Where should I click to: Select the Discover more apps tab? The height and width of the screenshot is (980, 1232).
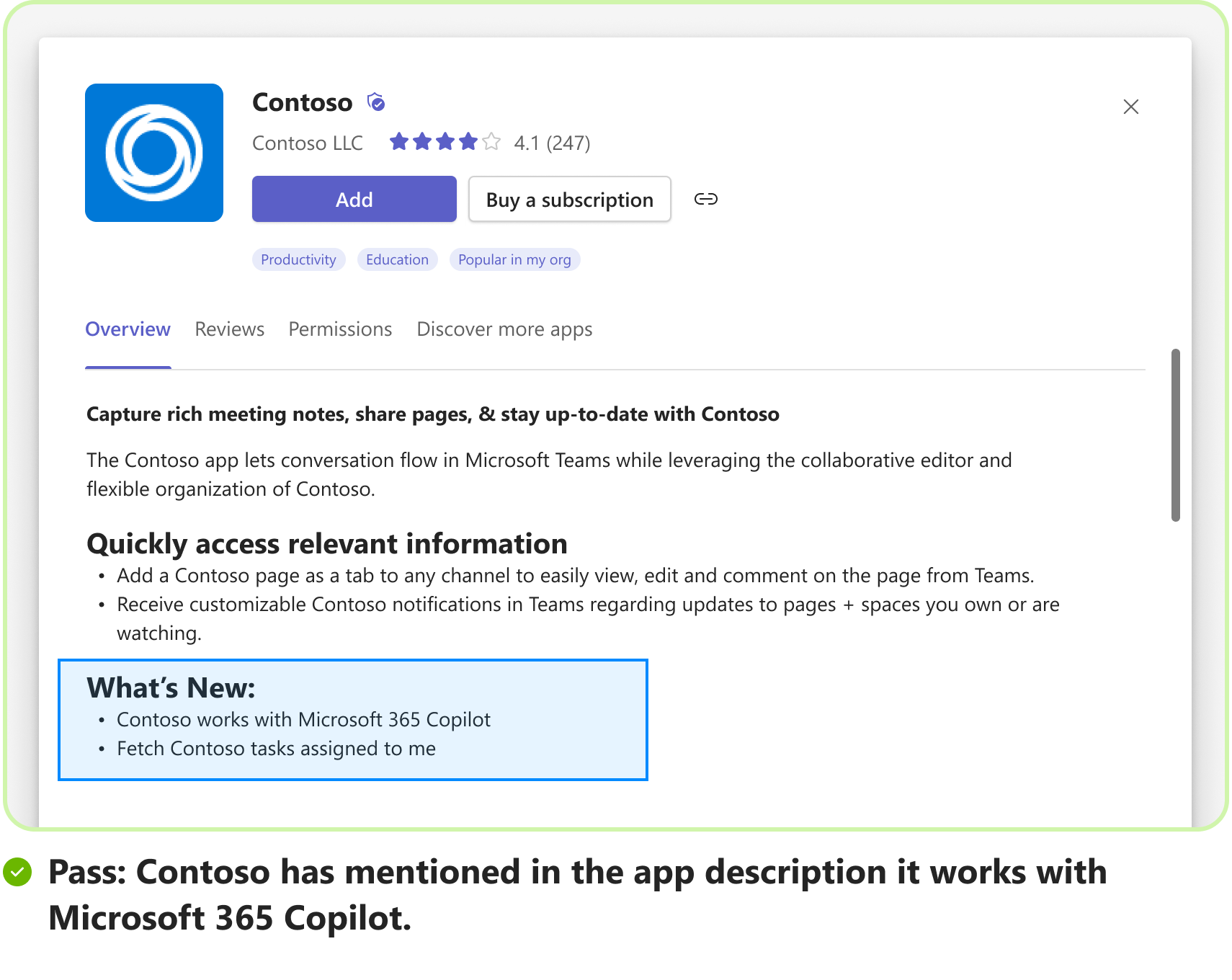pyautogui.click(x=504, y=329)
